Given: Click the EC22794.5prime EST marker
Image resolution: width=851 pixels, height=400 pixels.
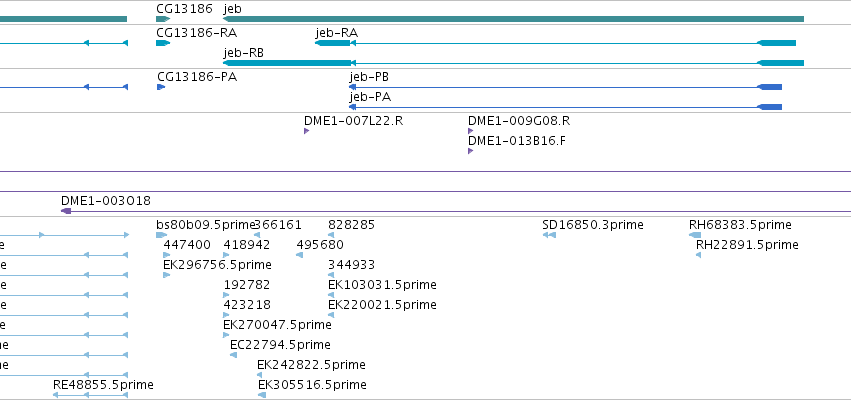Looking at the screenshot, I should (x=233, y=355).
